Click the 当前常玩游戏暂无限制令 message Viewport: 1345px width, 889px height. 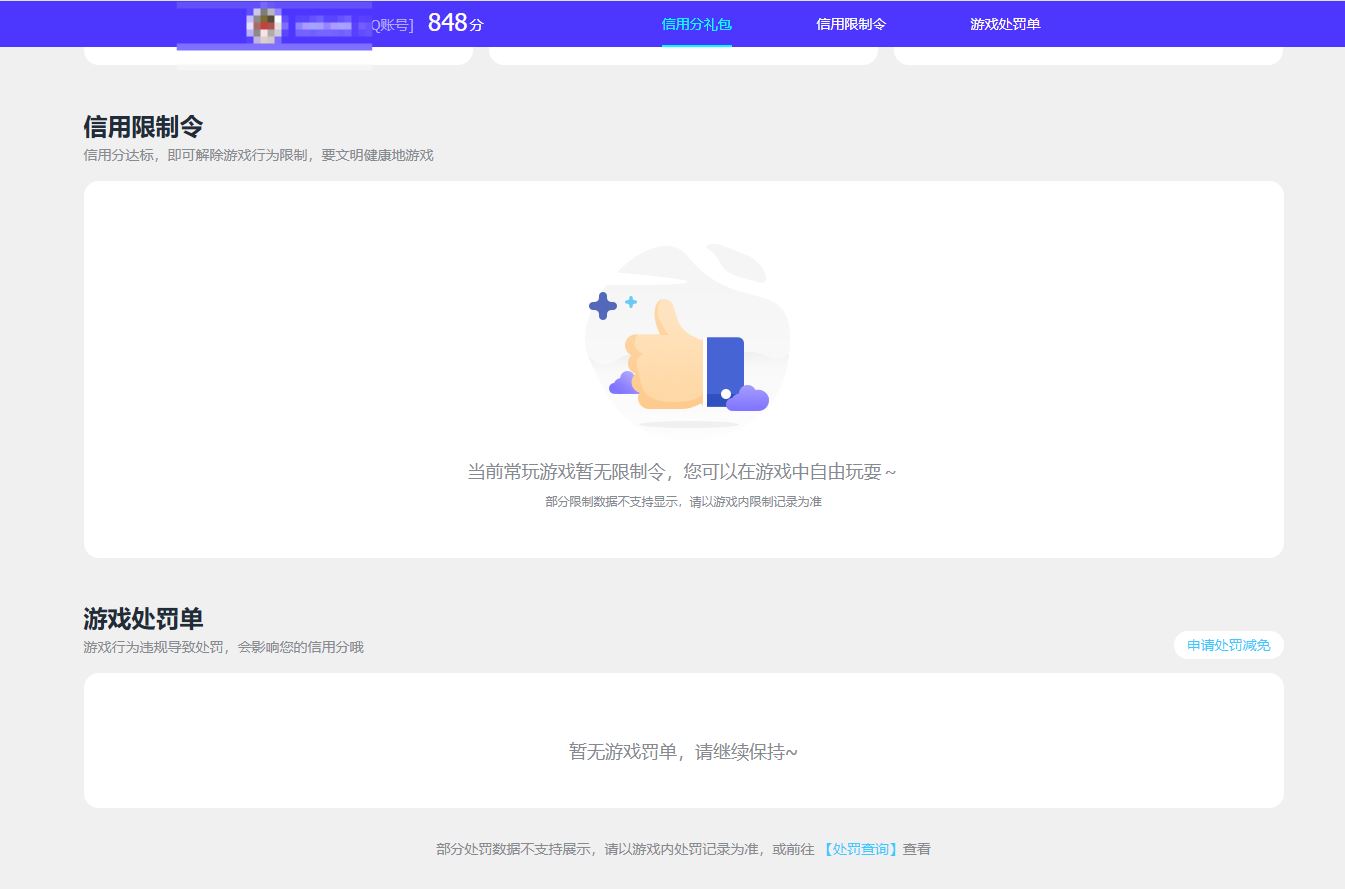point(681,471)
